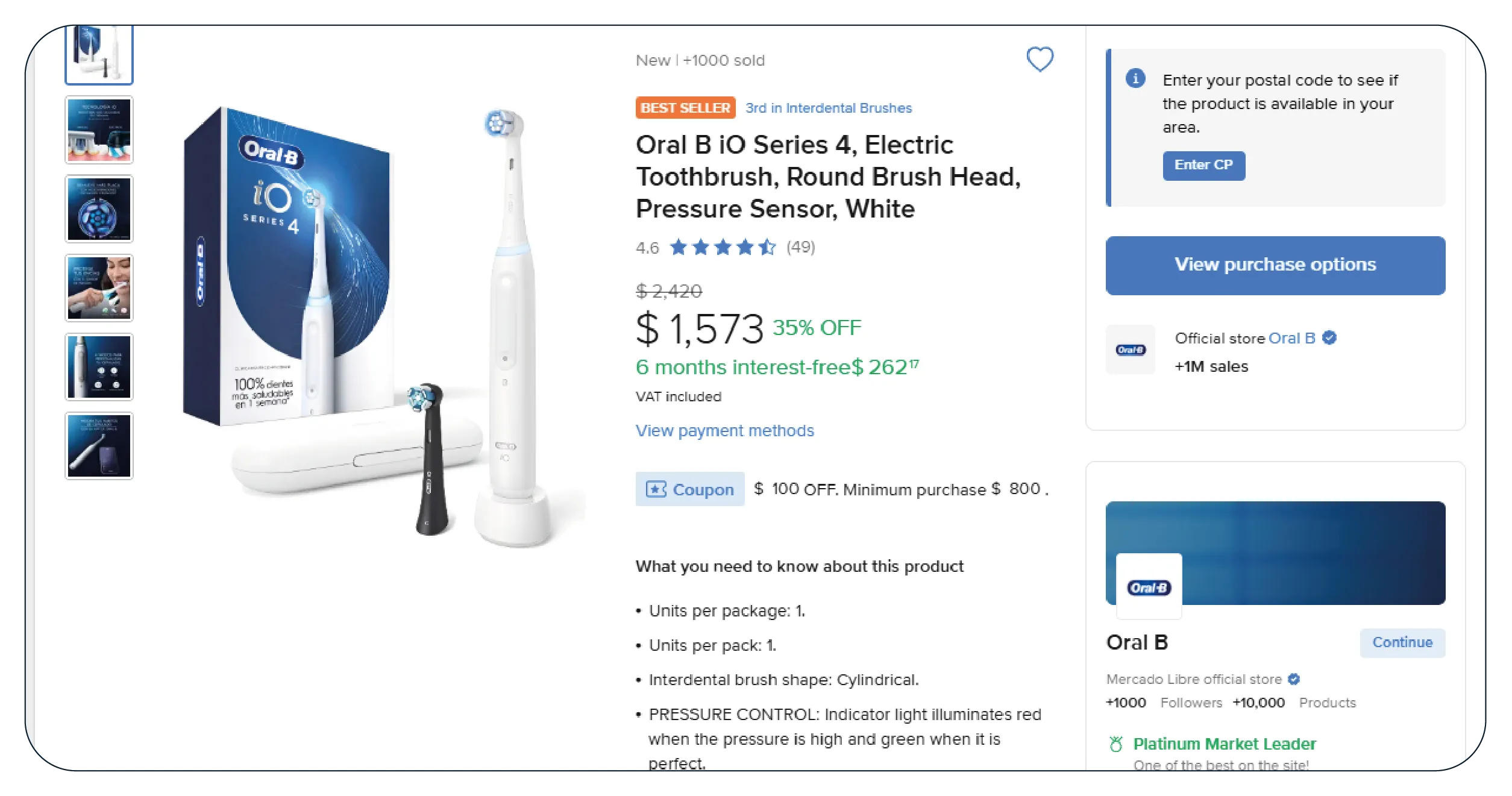Image resolution: width=1512 pixels, height=796 pixels.
Task: Click the info icon beside postal code message
Action: pyautogui.click(x=1135, y=78)
